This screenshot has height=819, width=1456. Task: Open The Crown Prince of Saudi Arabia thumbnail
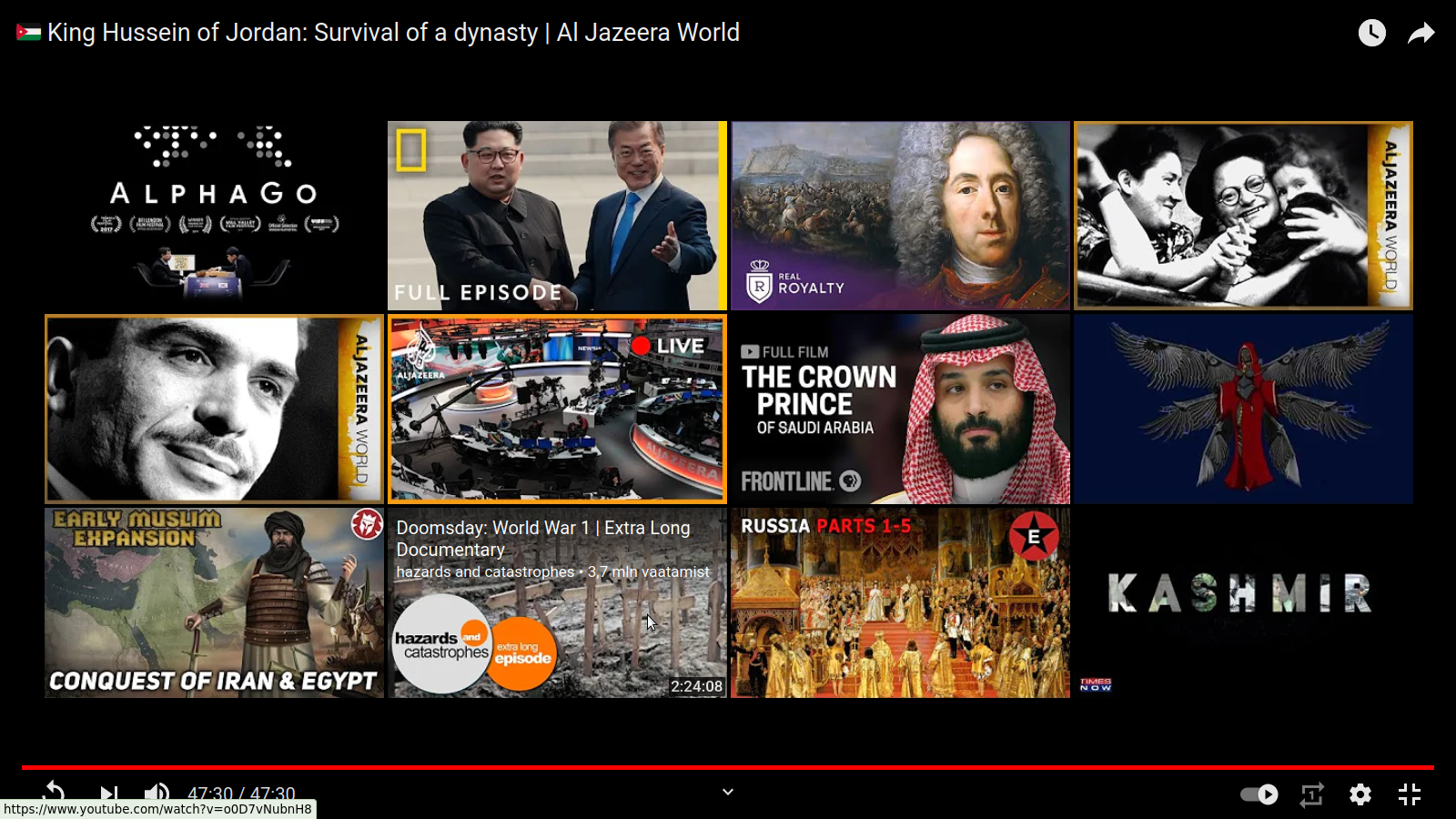click(x=900, y=409)
